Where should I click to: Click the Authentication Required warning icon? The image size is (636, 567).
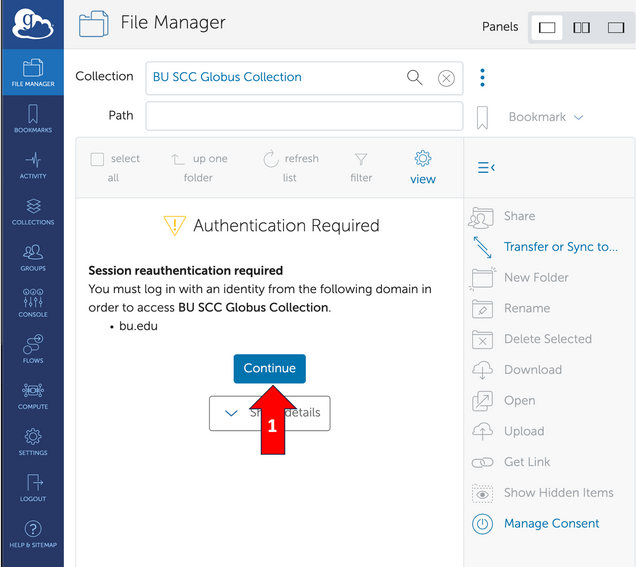pos(174,226)
